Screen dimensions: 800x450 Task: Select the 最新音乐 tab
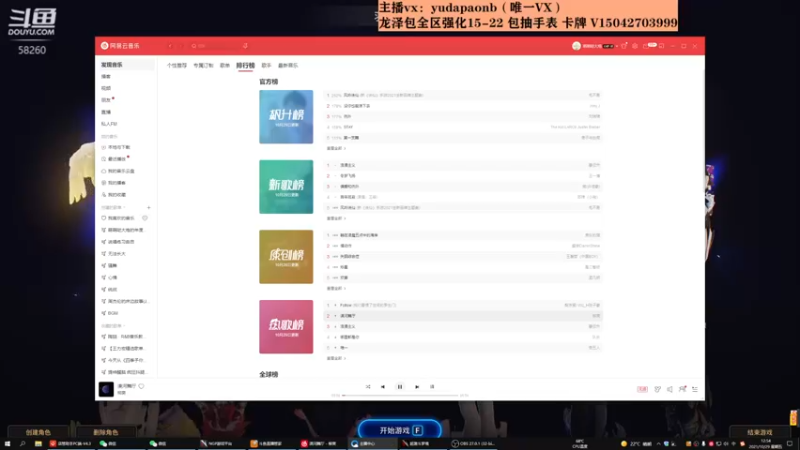click(x=288, y=65)
